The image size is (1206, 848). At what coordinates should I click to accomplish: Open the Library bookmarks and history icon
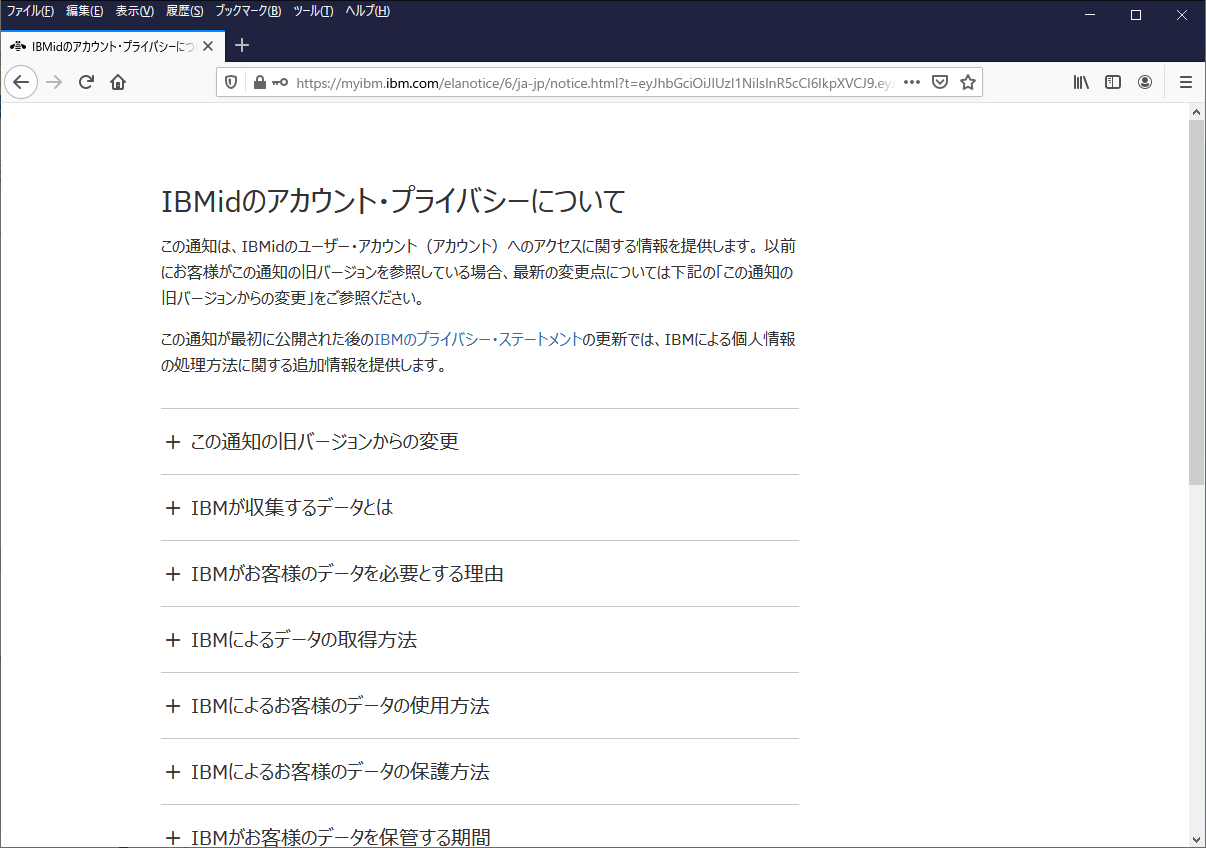click(x=1081, y=82)
